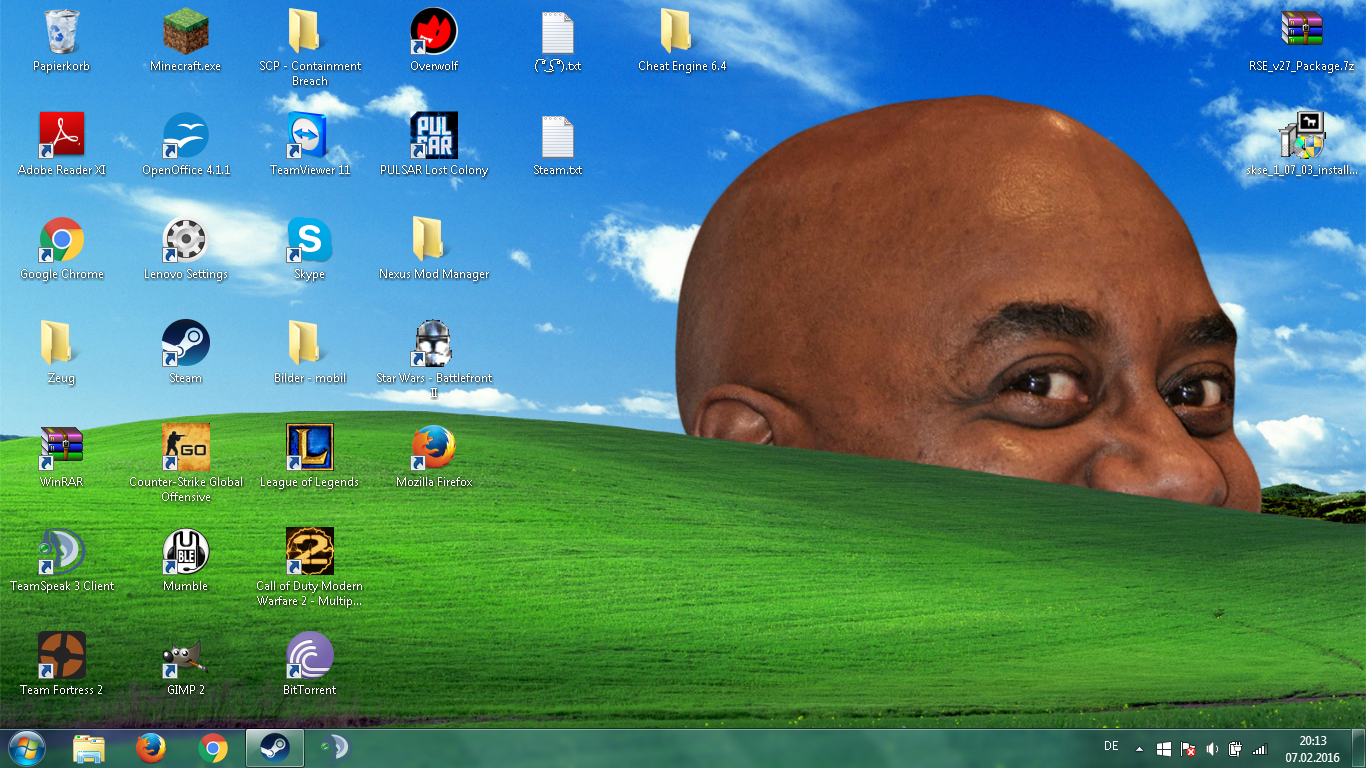Open the Steam.txt text file
The image size is (1366, 768).
coord(557,140)
